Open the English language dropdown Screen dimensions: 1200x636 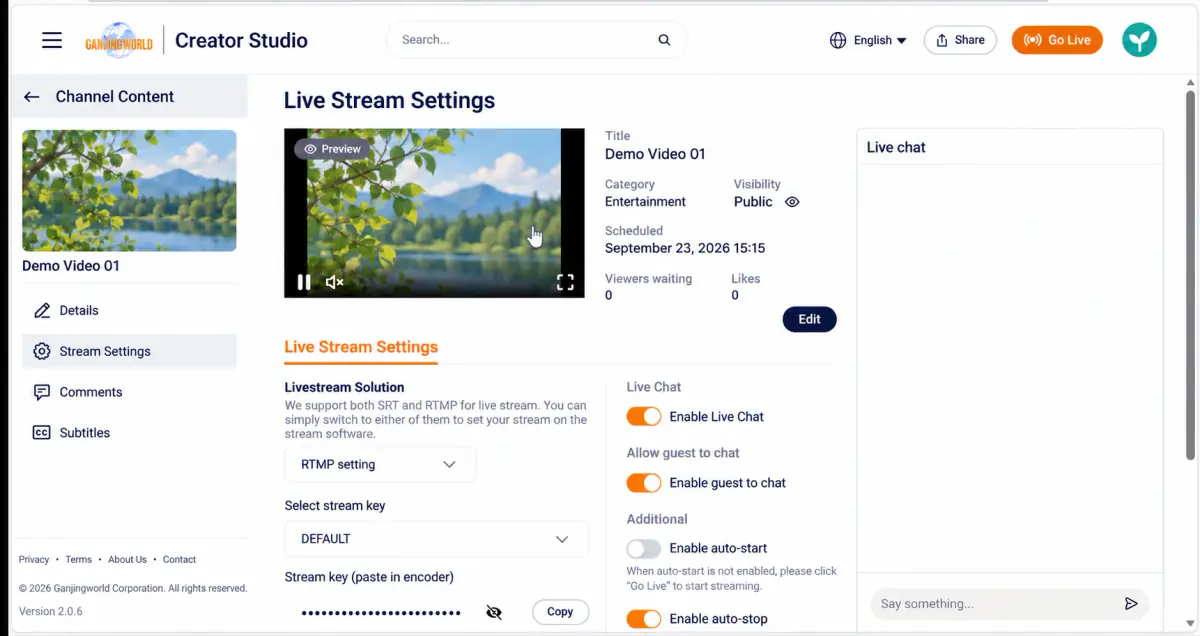868,40
